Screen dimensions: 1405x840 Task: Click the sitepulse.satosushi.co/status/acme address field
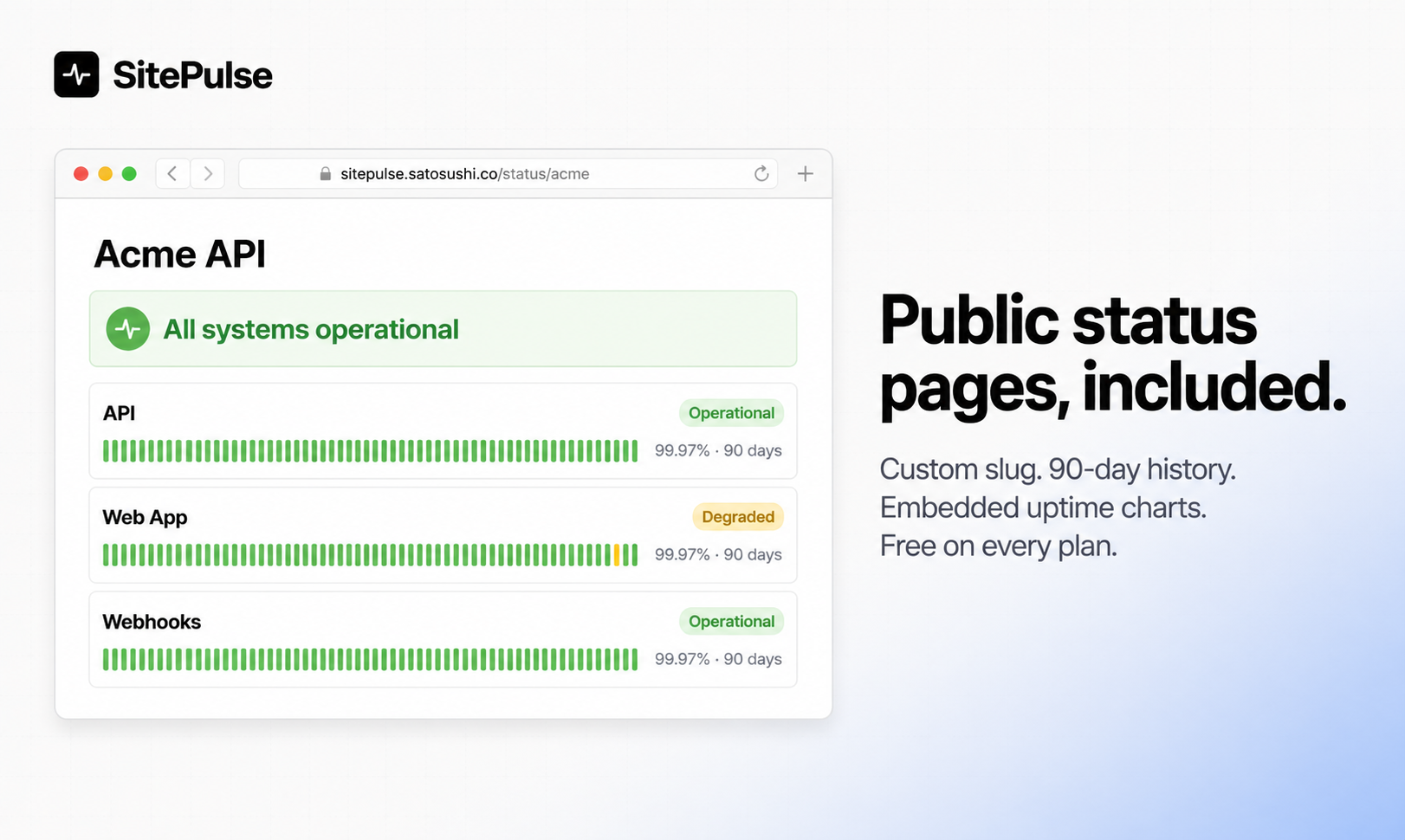[x=508, y=173]
